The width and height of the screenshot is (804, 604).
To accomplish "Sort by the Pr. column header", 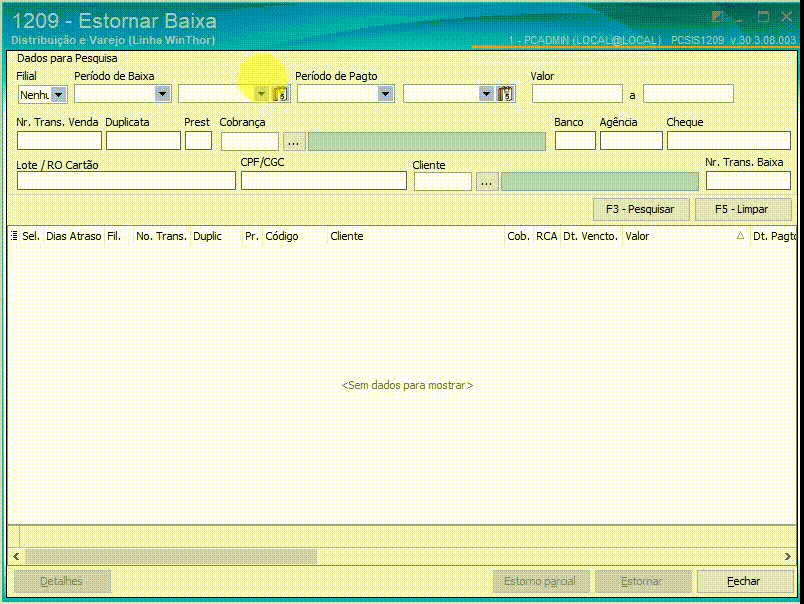I will pyautogui.click(x=251, y=236).
